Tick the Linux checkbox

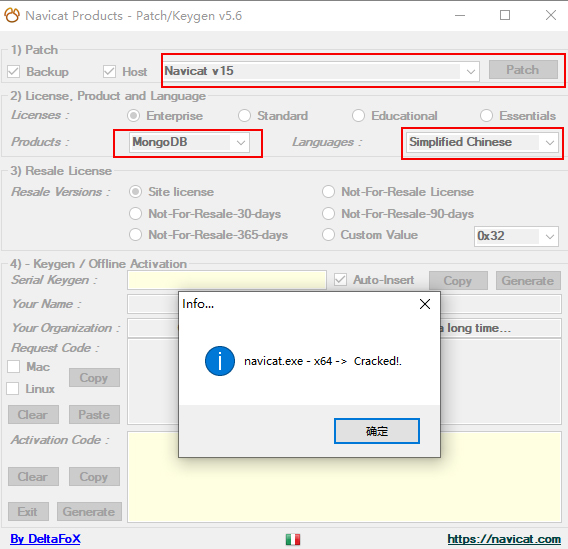click(13, 389)
